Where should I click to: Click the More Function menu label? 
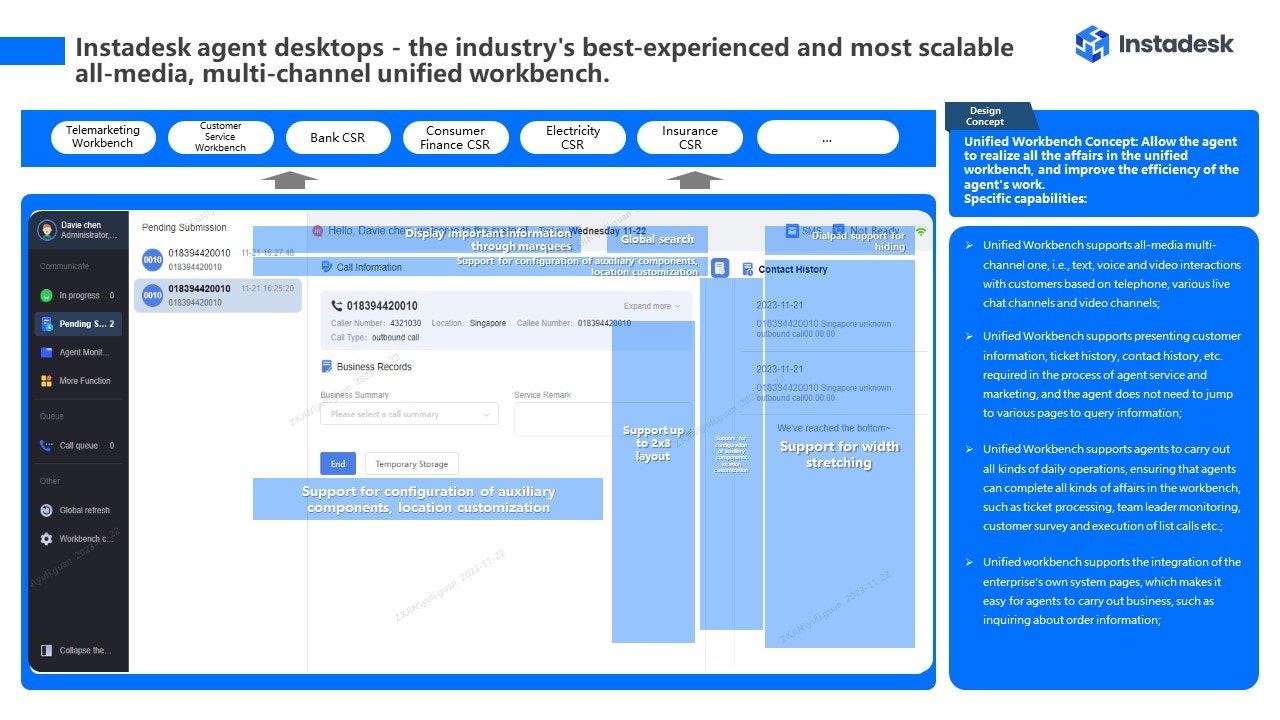pyautogui.click(x=85, y=381)
